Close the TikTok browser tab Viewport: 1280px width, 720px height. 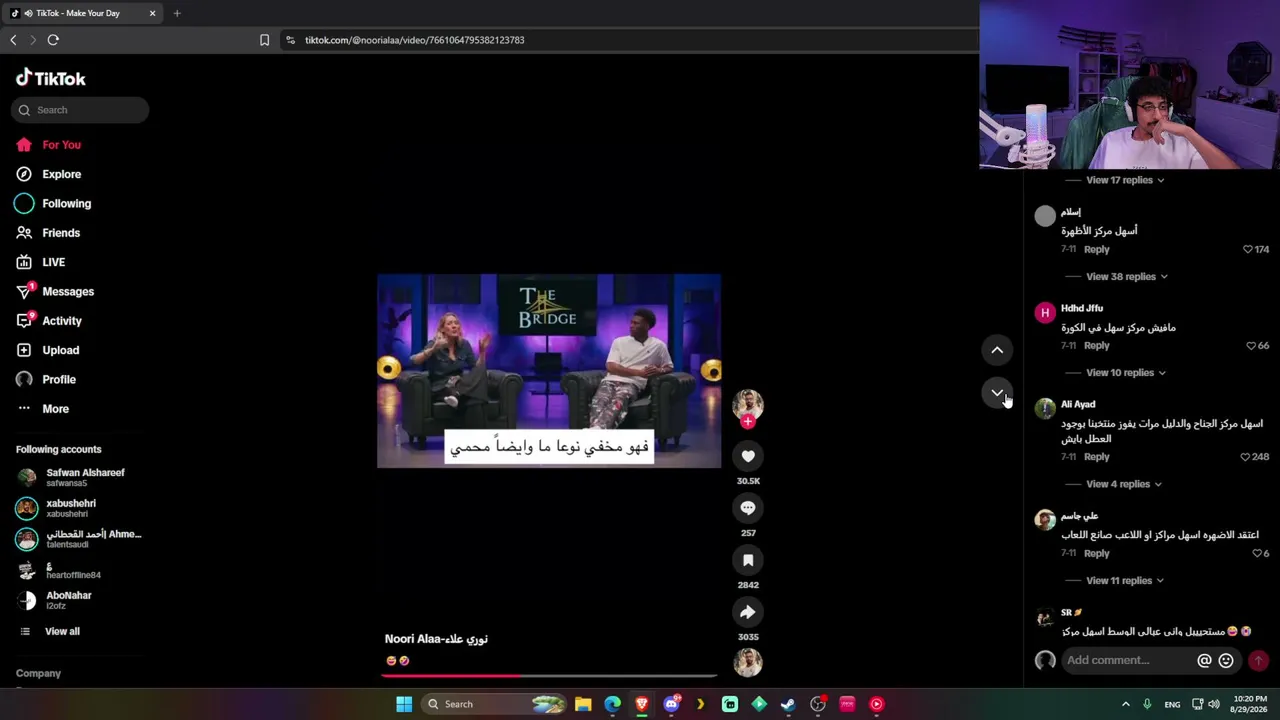pyautogui.click(x=152, y=13)
